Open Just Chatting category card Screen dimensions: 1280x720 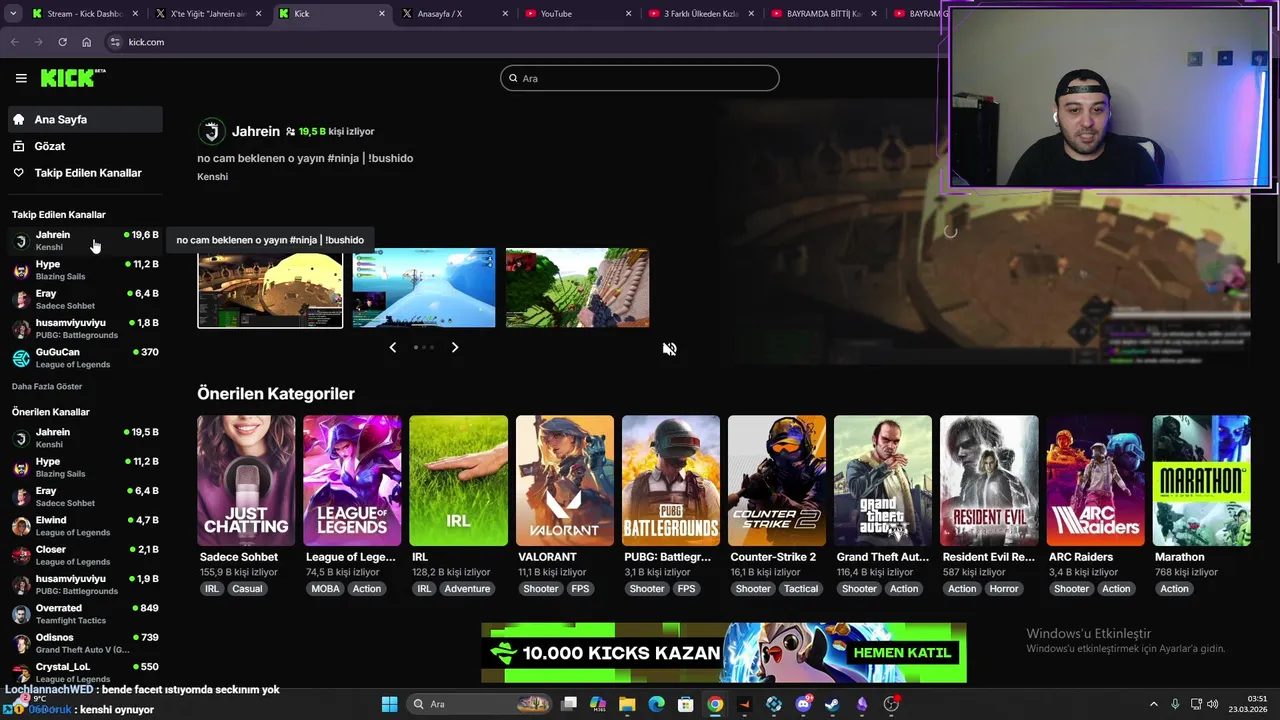point(246,481)
